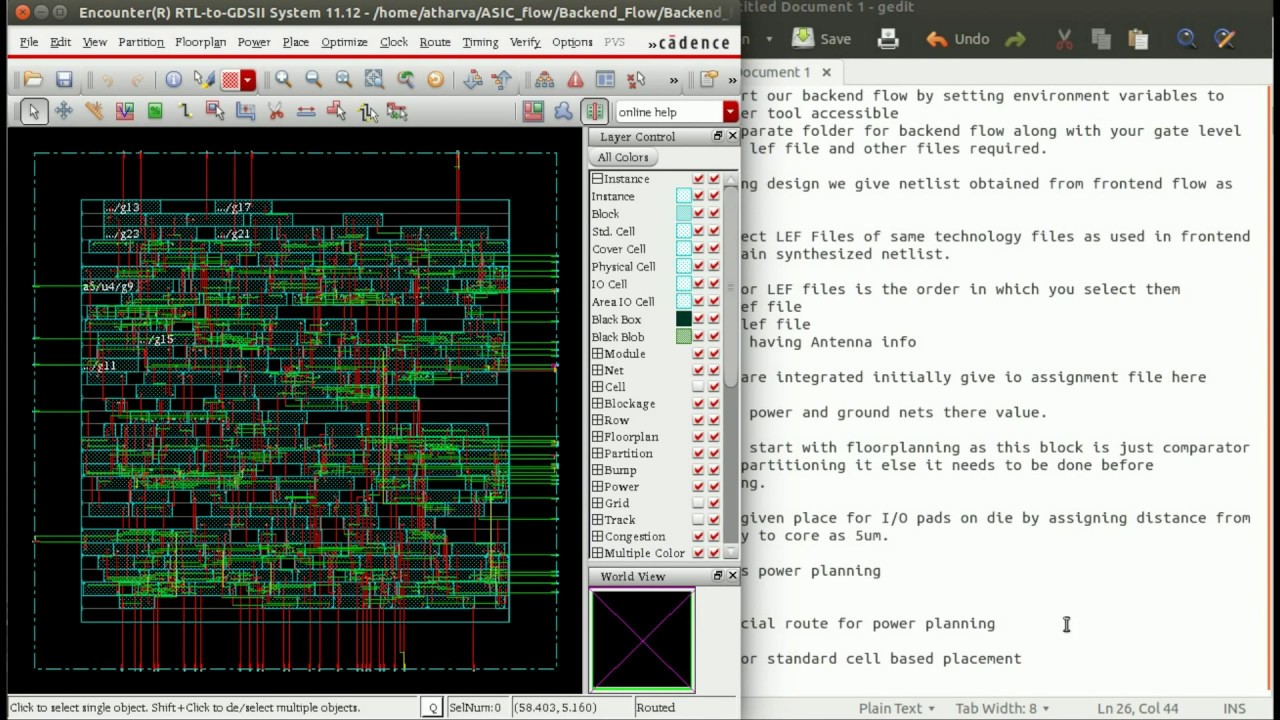Click the scissors cut icon in gedit
This screenshot has width=1280, height=720.
pos(1064,39)
